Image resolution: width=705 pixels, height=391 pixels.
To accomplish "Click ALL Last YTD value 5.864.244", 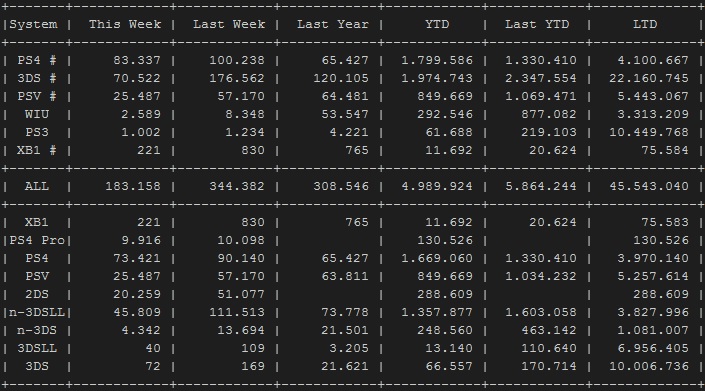I will click(x=541, y=186).
